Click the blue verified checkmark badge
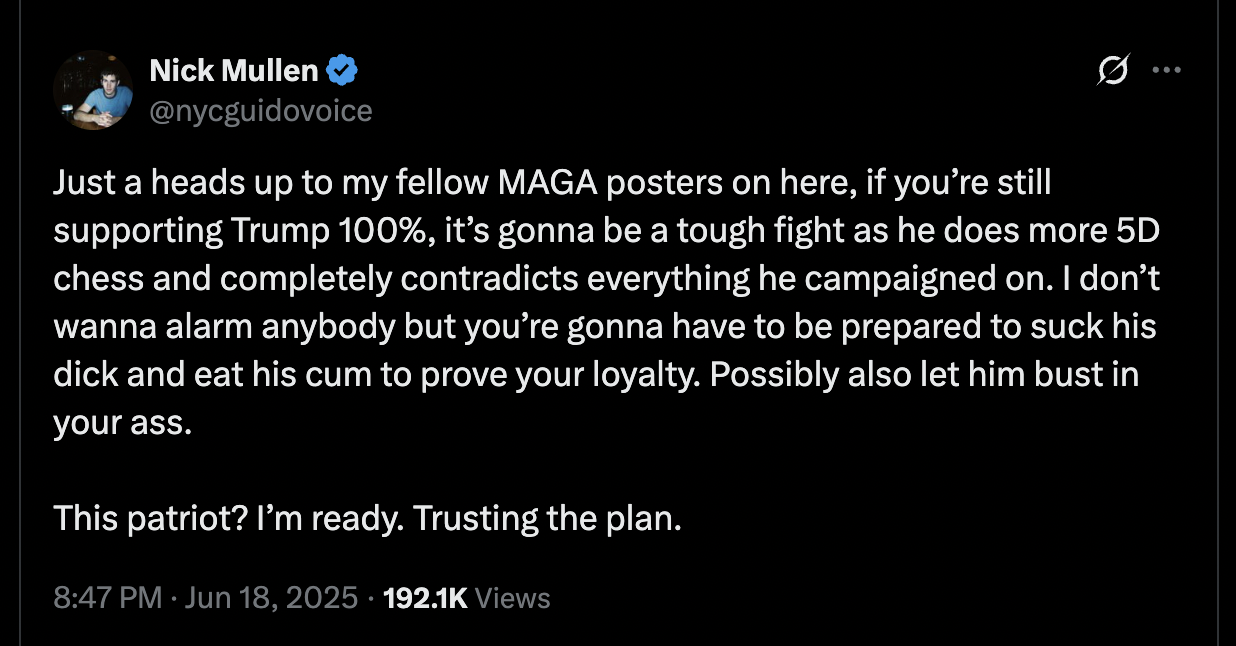The width and height of the screenshot is (1236, 646). 343,71
